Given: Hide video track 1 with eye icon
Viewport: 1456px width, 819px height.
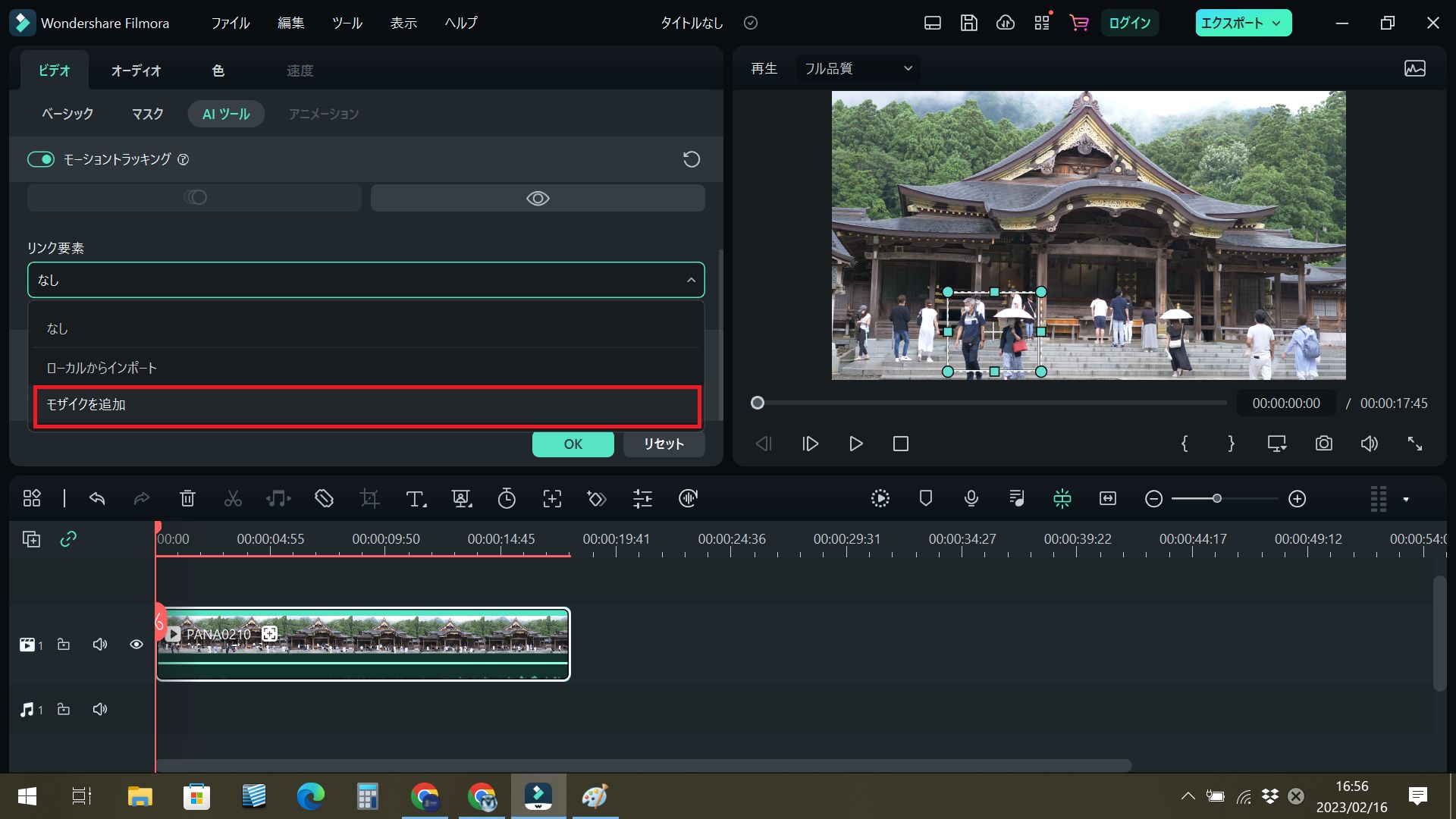Looking at the screenshot, I should point(136,645).
